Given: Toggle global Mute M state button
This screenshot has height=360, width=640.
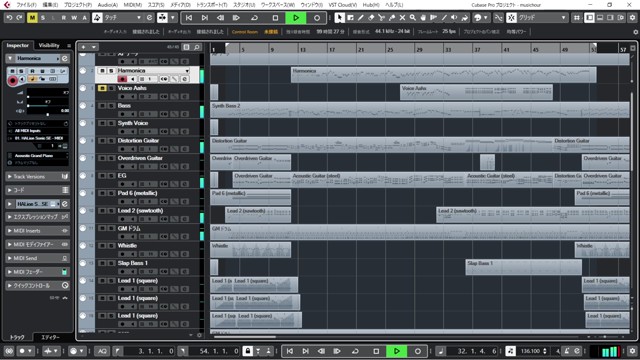Looking at the screenshot, I should pos(32,18).
